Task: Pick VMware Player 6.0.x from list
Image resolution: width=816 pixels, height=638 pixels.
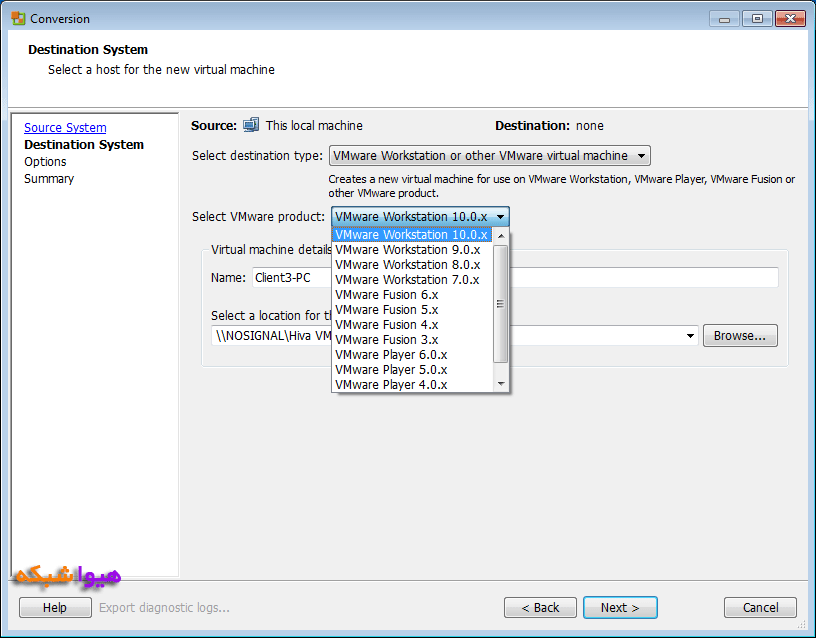Action: [x=391, y=355]
